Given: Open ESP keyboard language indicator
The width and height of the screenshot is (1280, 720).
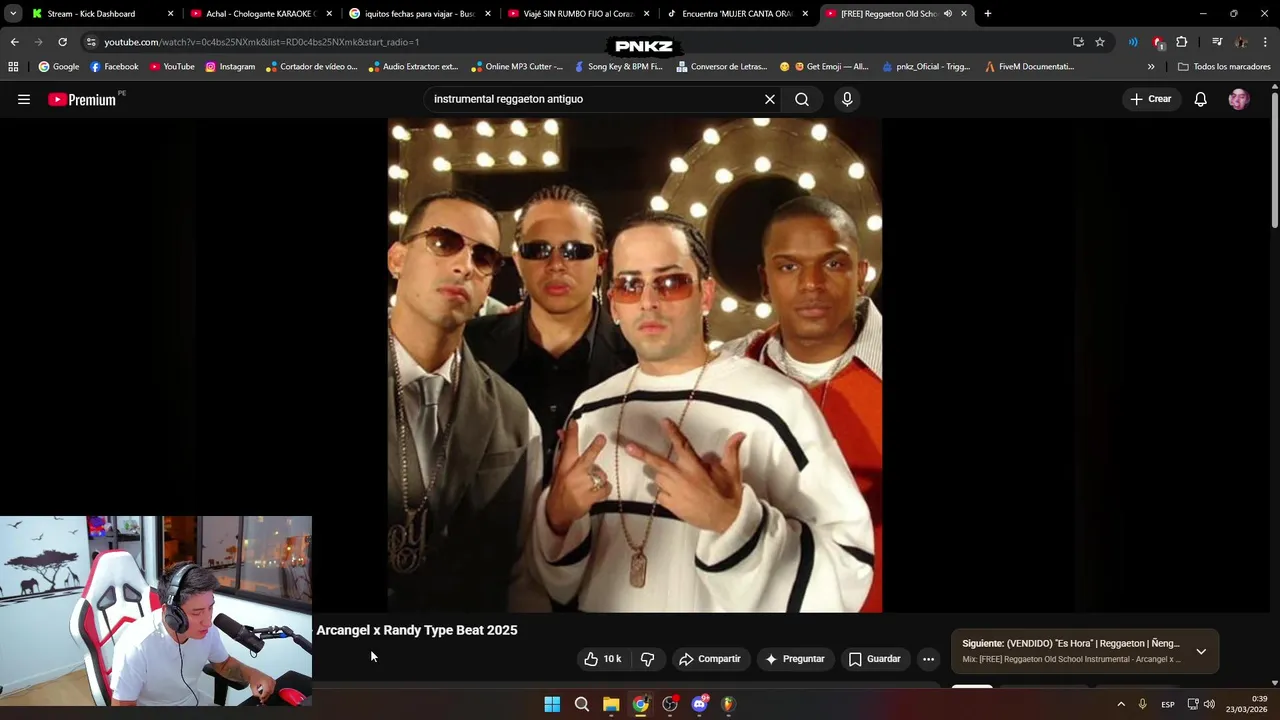Looking at the screenshot, I should pos(1168,704).
